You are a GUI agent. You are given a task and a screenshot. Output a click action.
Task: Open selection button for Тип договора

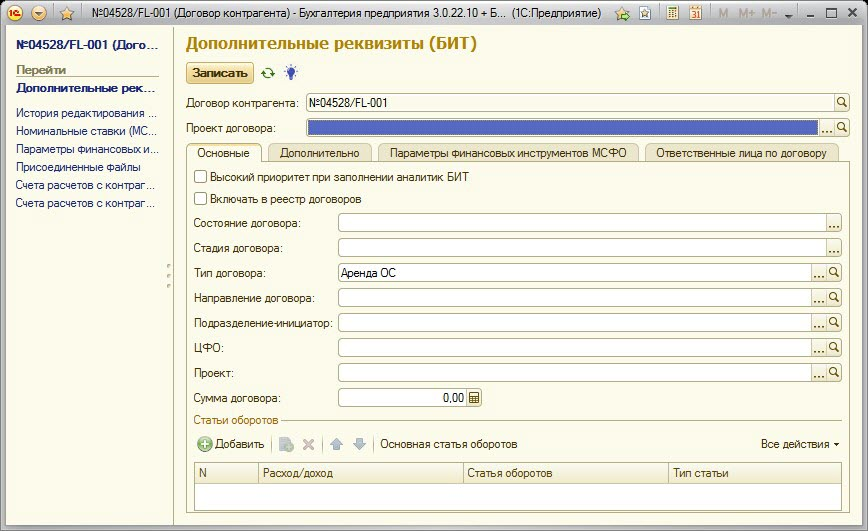click(818, 272)
